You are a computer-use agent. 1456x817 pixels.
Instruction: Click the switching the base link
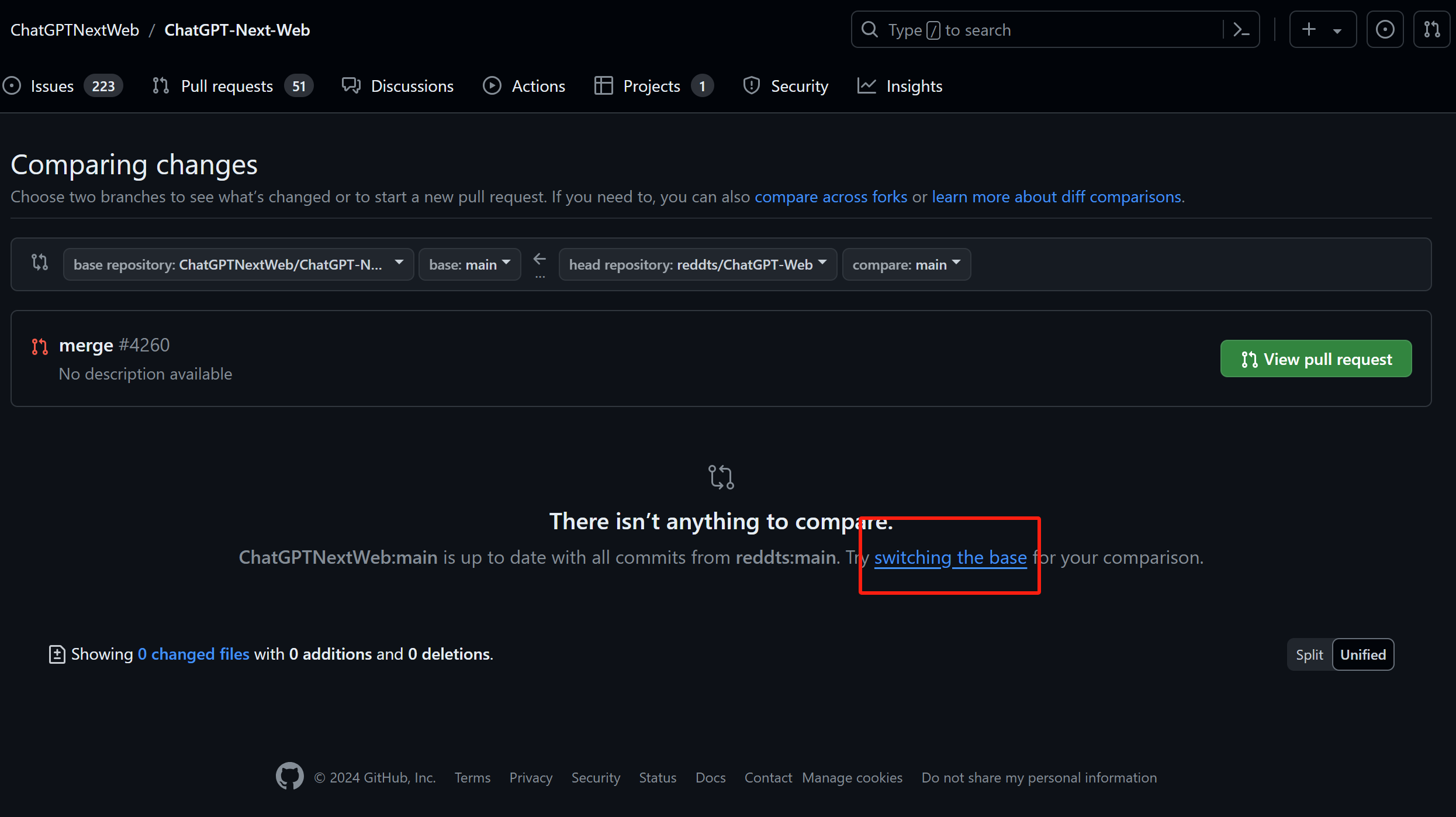[950, 557]
